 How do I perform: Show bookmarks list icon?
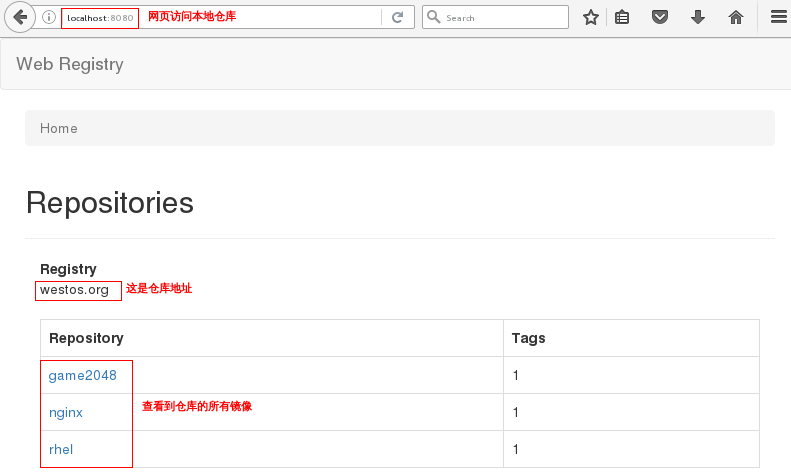(622, 18)
